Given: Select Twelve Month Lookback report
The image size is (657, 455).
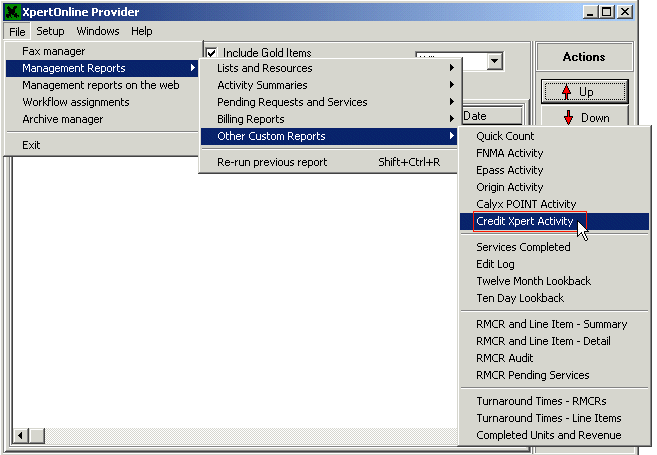Looking at the screenshot, I should coord(554,281).
